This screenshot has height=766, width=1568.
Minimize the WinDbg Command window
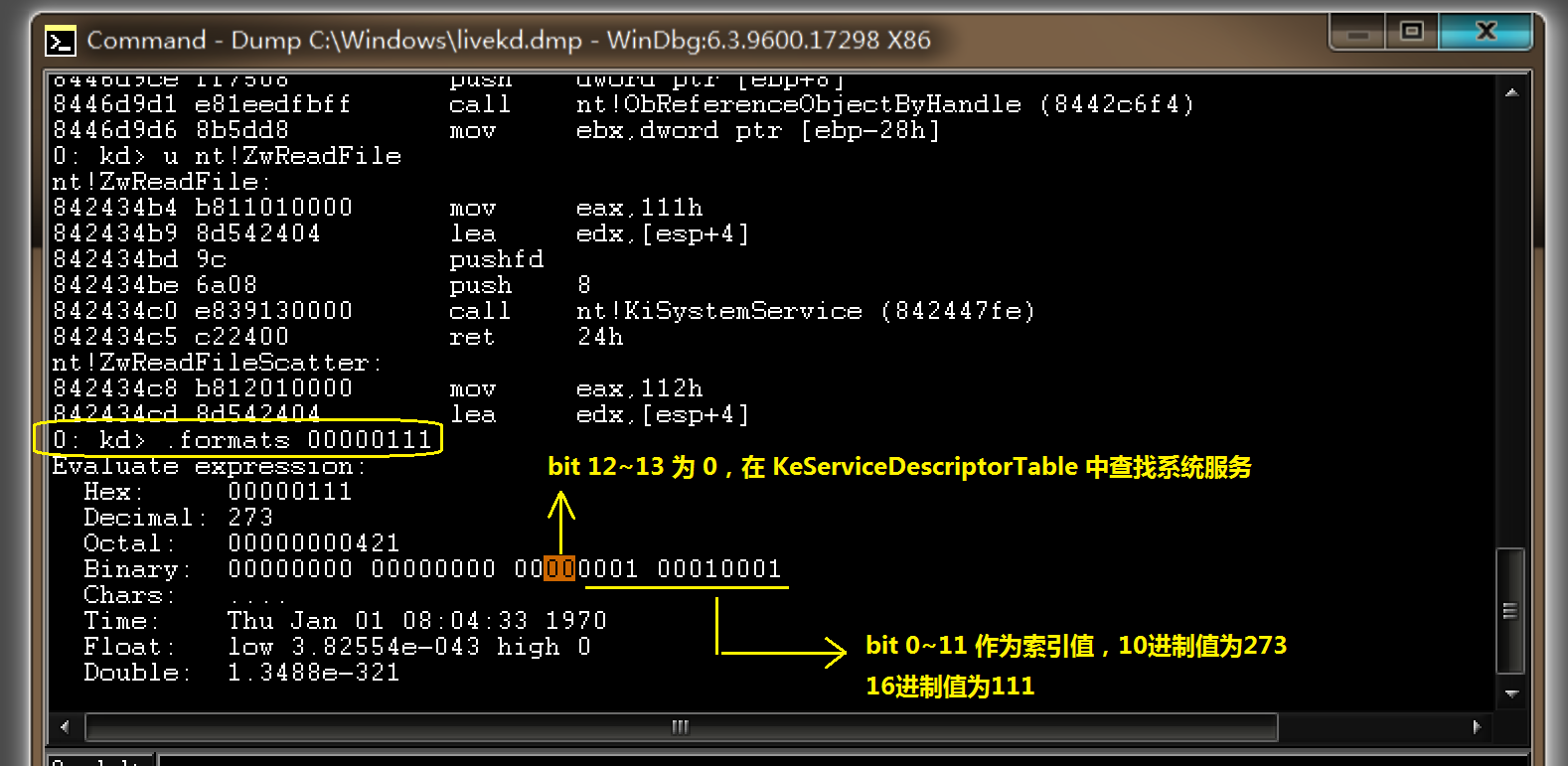[1357, 32]
